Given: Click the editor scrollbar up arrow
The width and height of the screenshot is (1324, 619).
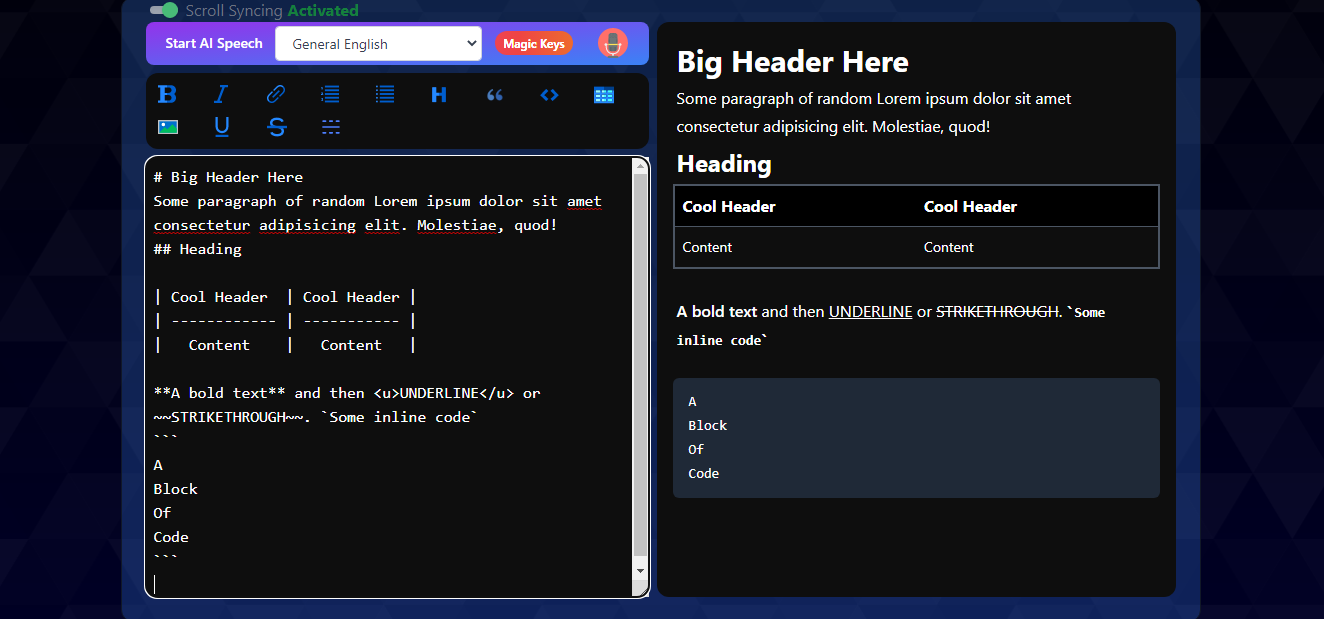Looking at the screenshot, I should point(640,167).
